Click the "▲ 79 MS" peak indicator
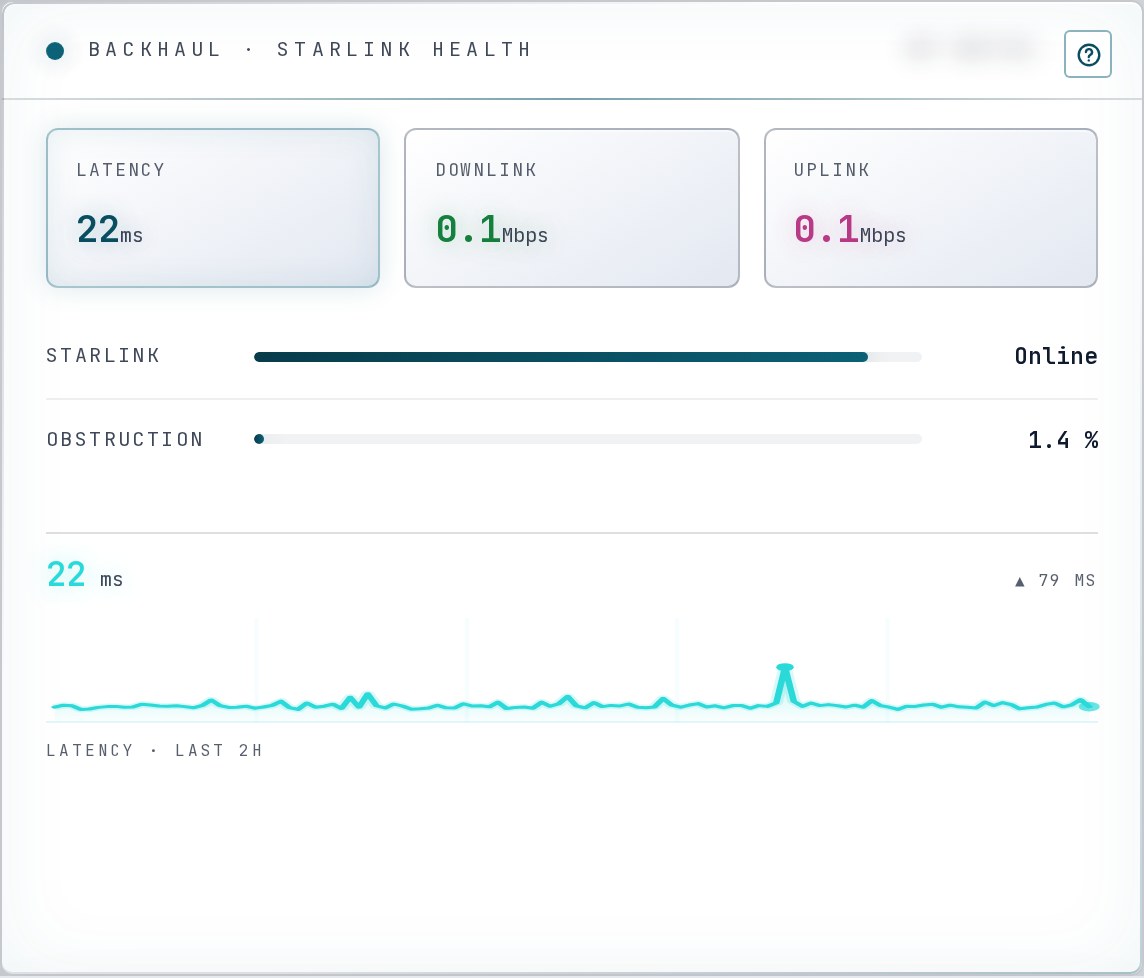1144x978 pixels. point(1055,580)
